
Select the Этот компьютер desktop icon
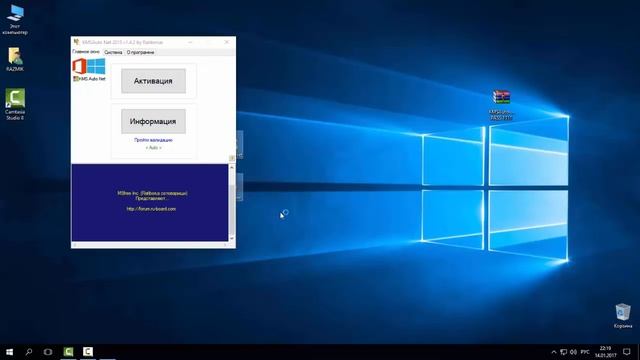click(x=15, y=19)
